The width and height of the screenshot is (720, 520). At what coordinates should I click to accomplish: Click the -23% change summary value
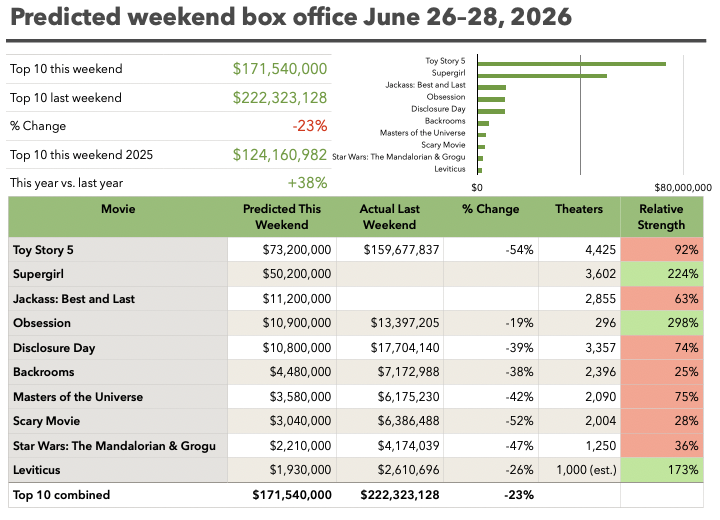[310, 126]
